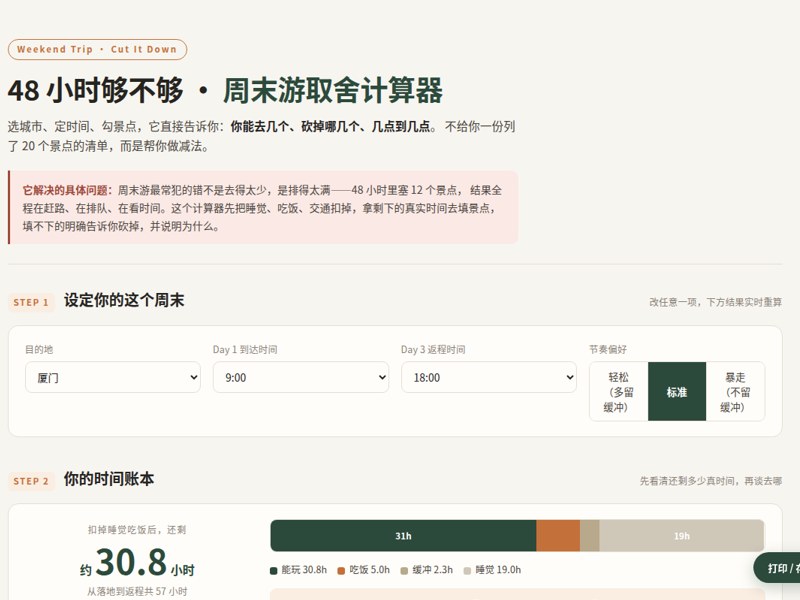
Task: Click the 扣掉睡觉吃饭后，还剩 caption
Action: click(x=137, y=530)
